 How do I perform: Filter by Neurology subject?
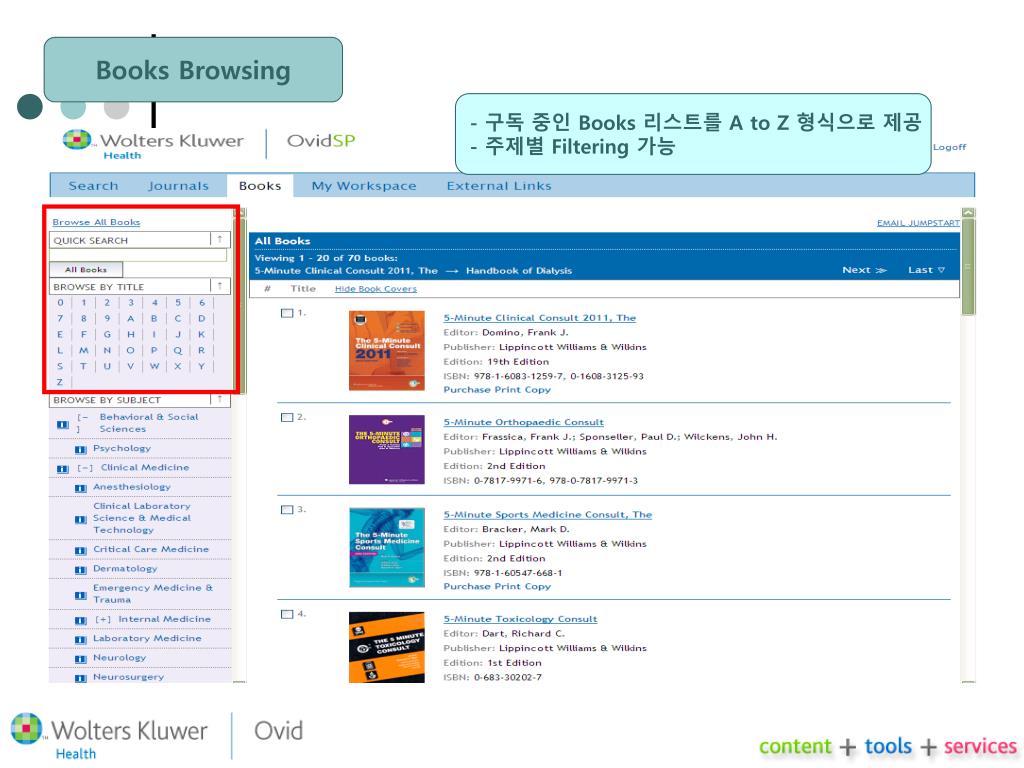(x=119, y=658)
